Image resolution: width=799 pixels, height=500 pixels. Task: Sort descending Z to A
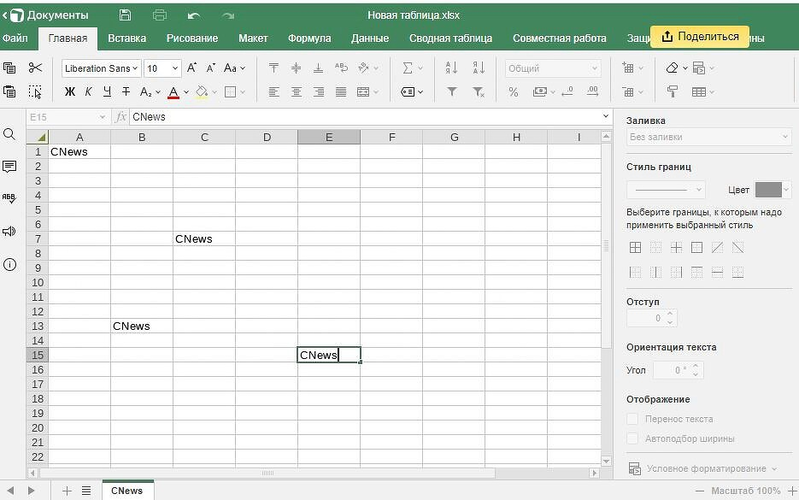[x=478, y=68]
